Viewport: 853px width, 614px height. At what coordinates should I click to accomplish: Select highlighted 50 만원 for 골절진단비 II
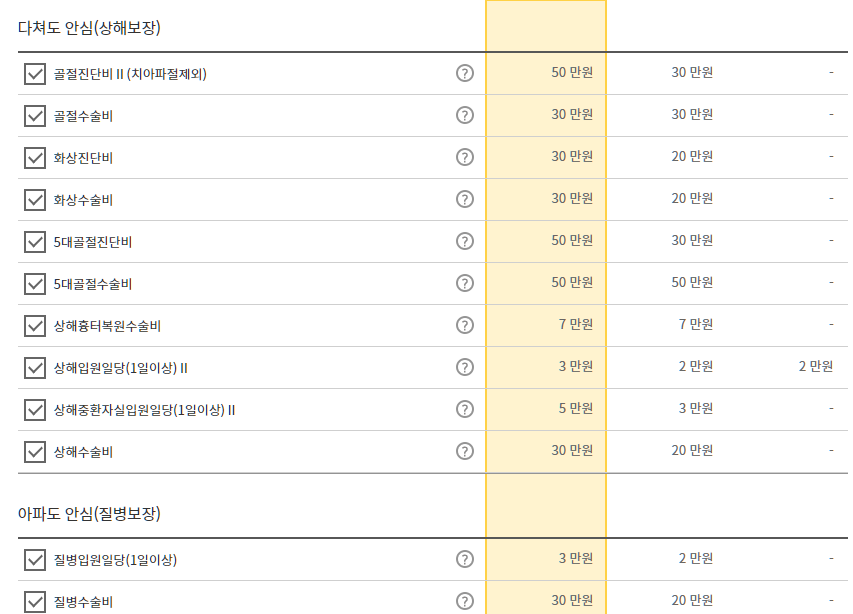pyautogui.click(x=572, y=72)
